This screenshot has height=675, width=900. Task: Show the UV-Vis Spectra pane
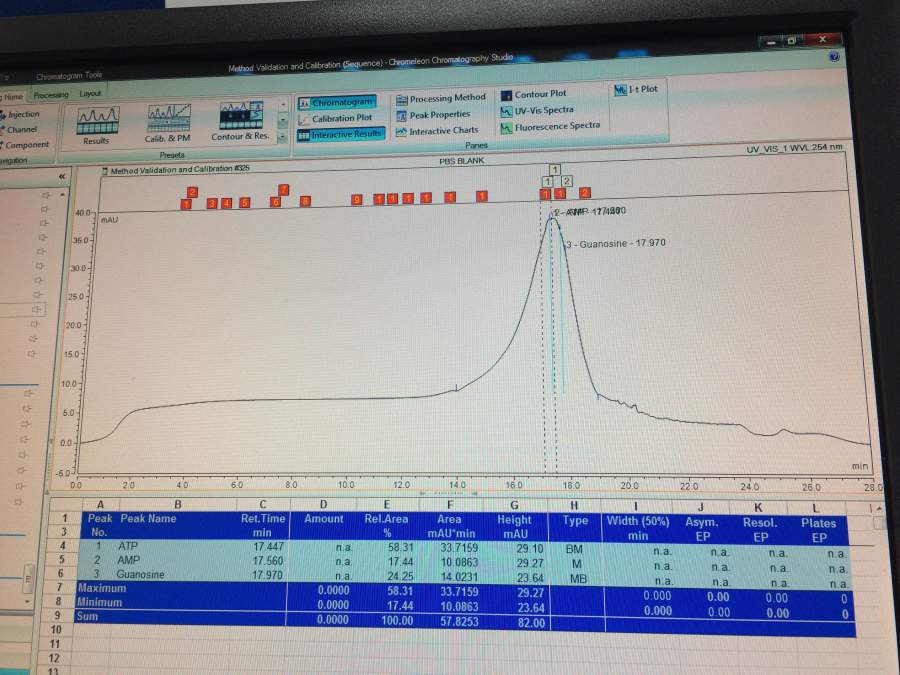coord(537,110)
